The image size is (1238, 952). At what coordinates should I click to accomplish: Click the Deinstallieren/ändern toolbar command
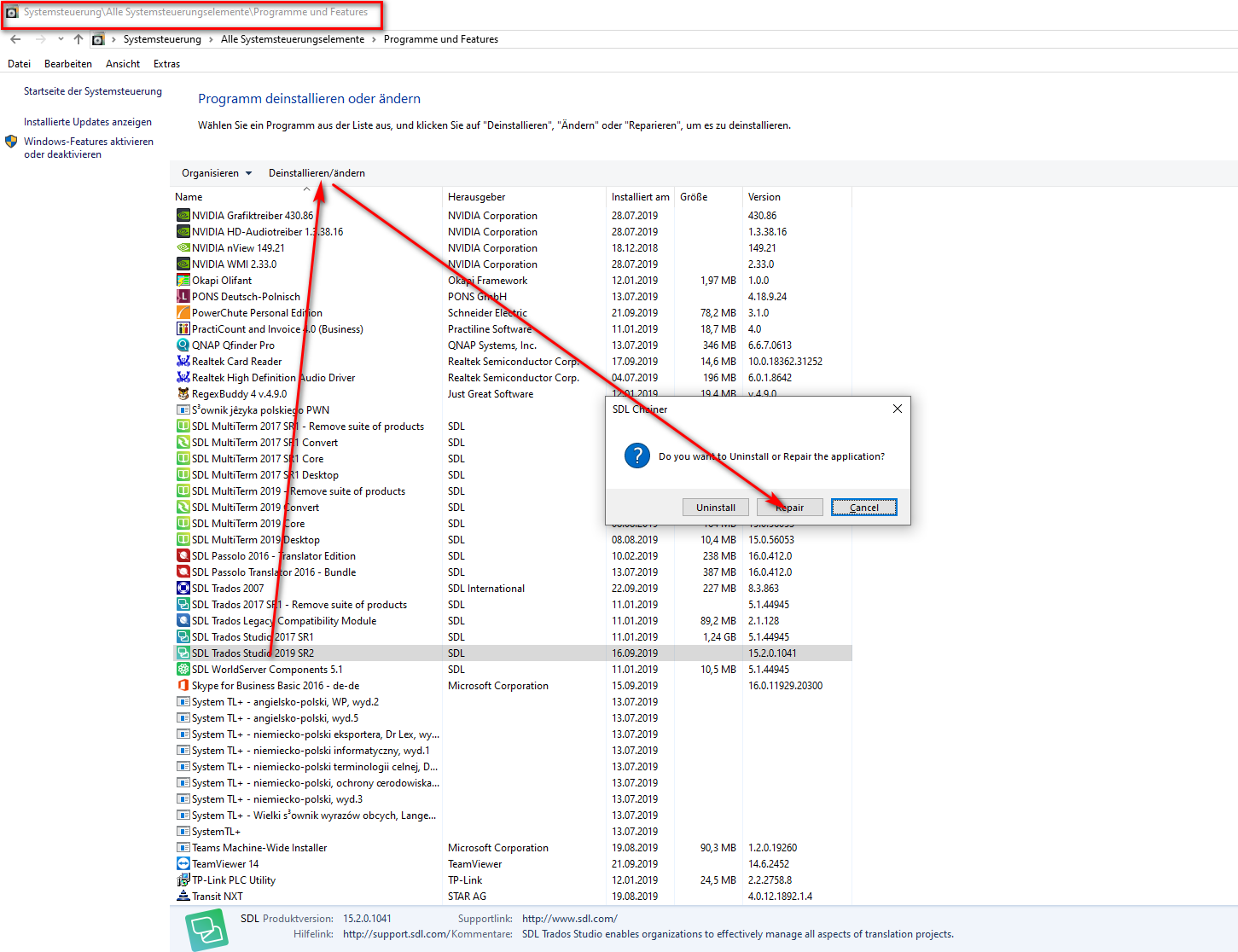point(317,173)
